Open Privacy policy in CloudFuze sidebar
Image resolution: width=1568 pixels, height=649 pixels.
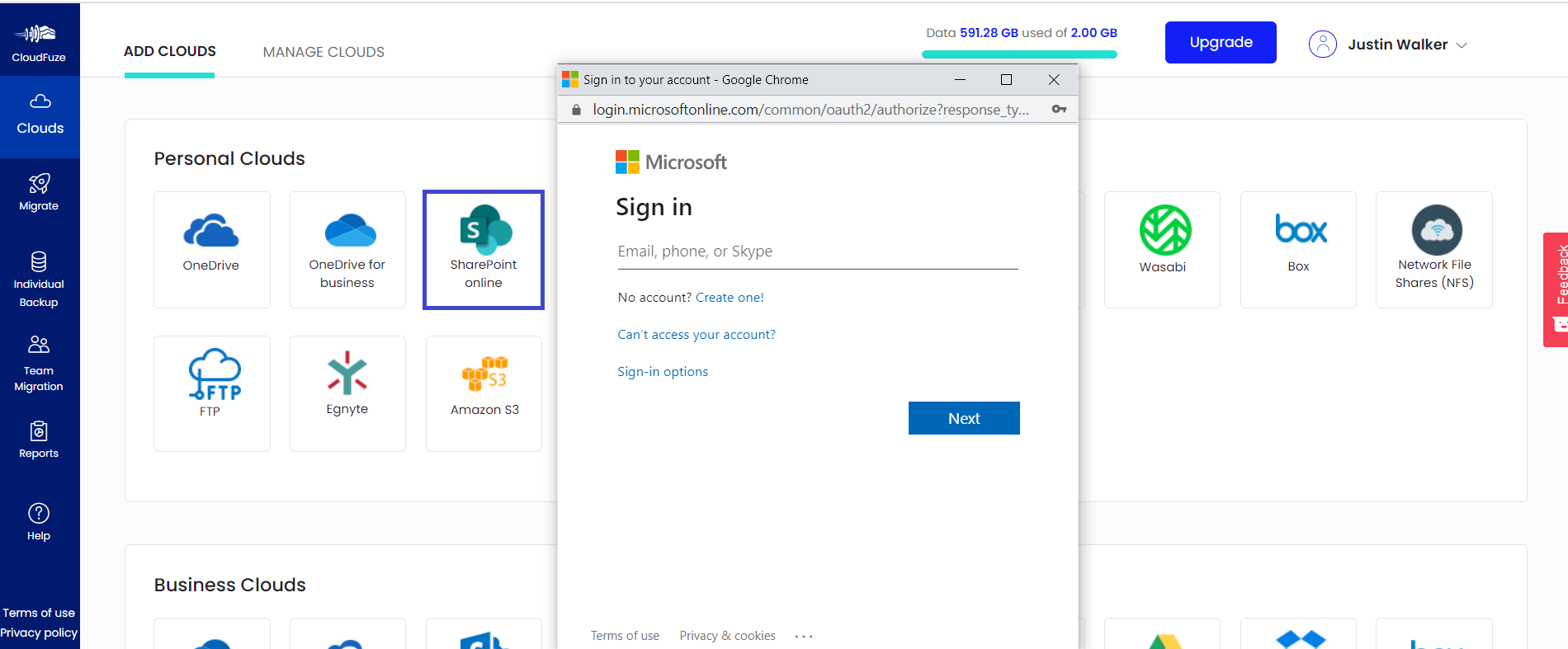point(39,633)
